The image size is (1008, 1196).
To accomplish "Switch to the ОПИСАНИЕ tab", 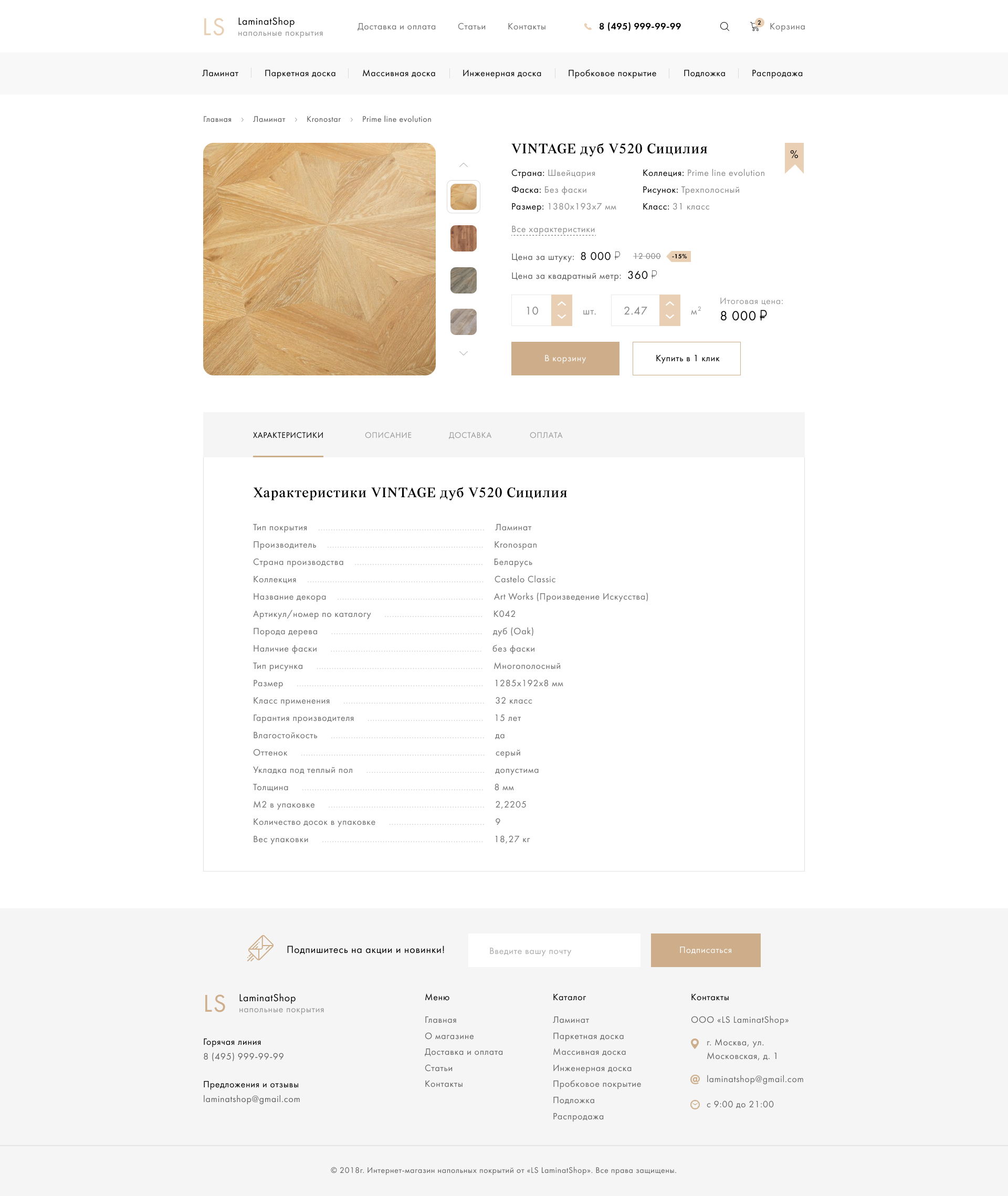I will (x=388, y=435).
